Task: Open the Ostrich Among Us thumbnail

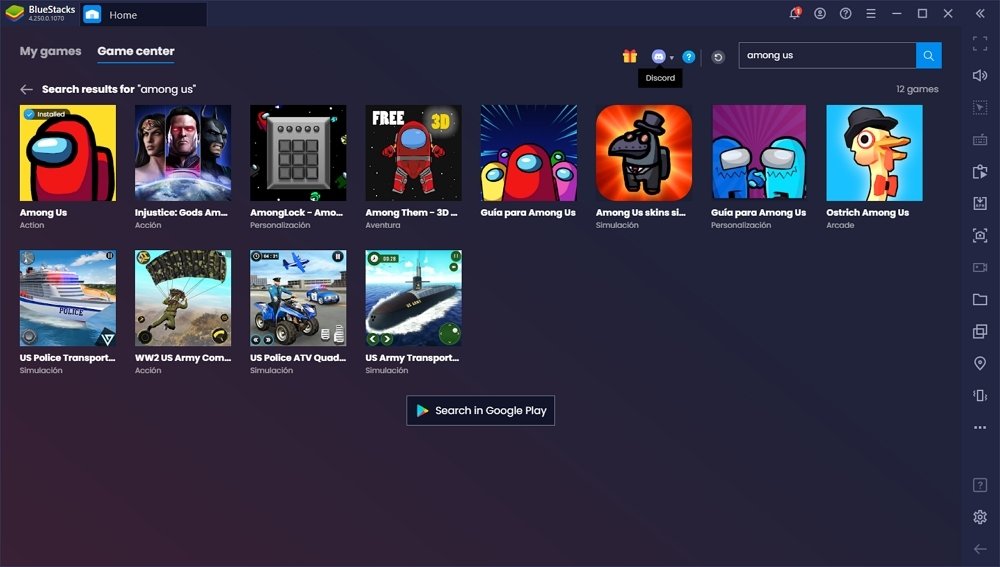Action: [x=874, y=153]
